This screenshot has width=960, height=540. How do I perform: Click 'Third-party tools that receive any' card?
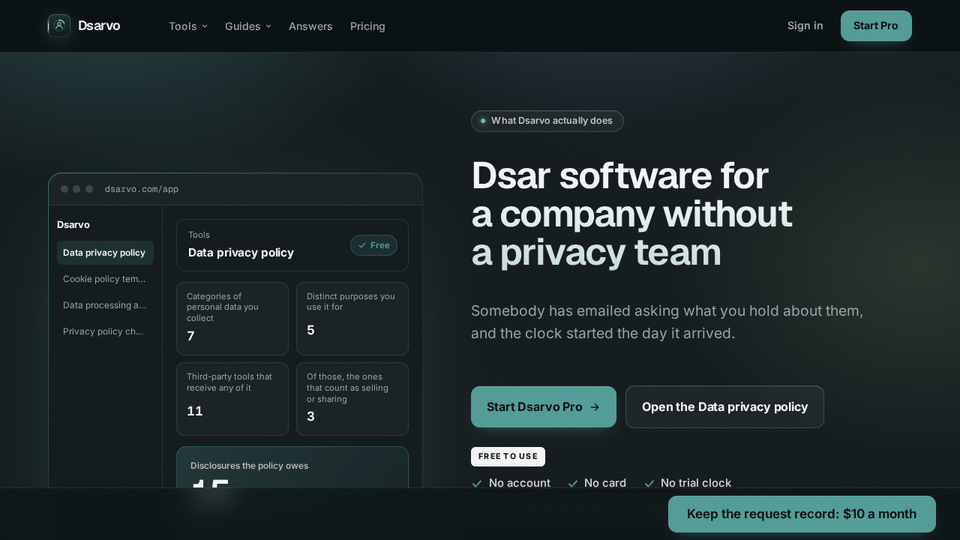(232, 399)
